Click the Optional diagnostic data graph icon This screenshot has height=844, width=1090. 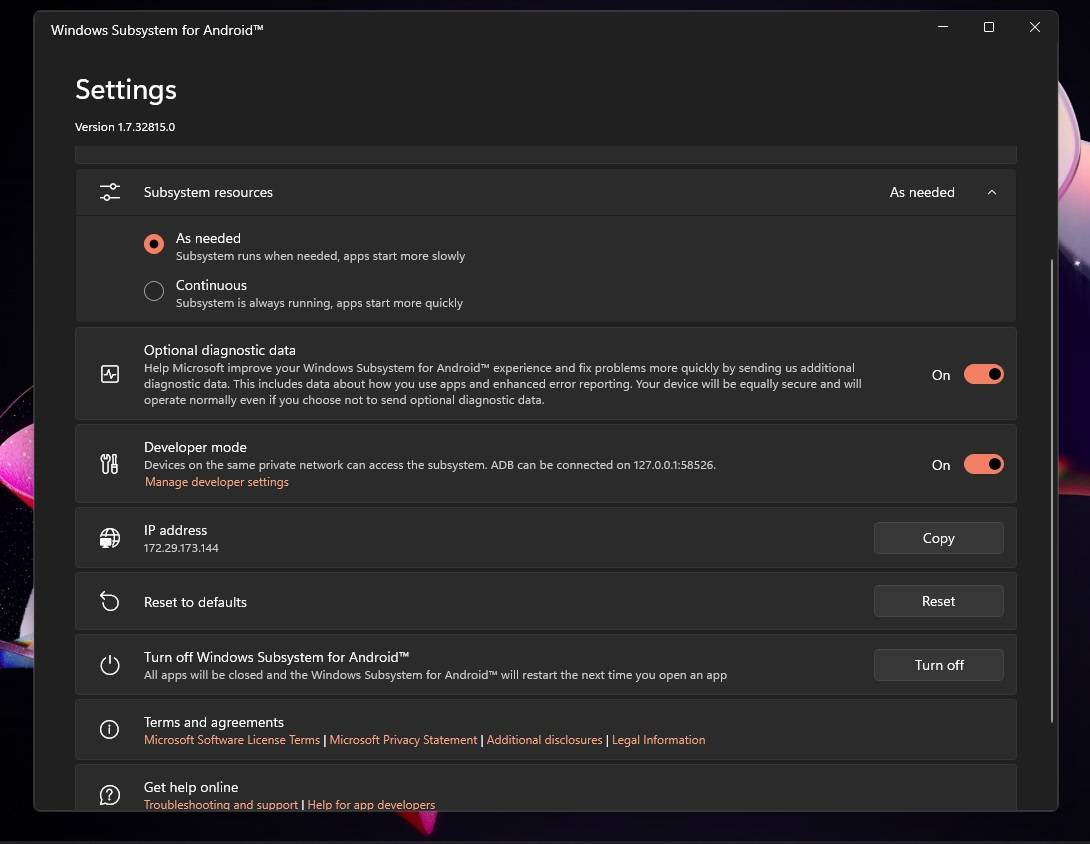[x=109, y=374]
